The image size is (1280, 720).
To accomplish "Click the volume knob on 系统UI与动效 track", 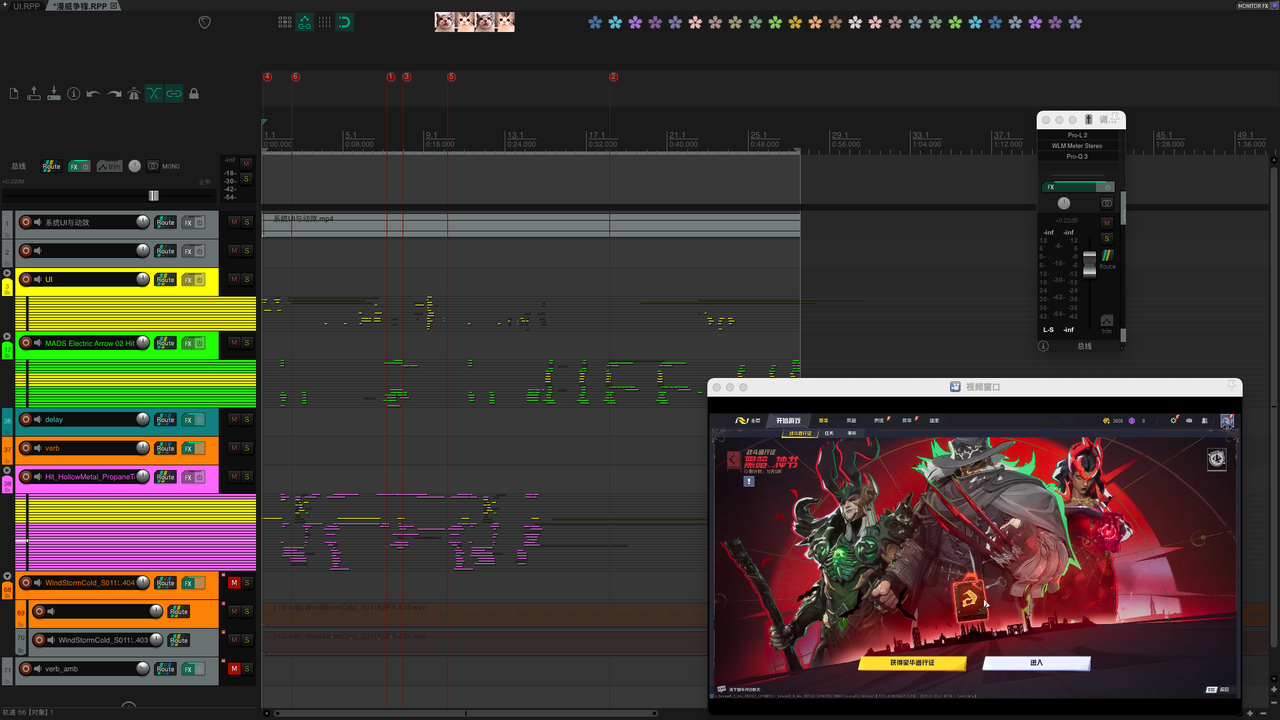I will point(142,222).
